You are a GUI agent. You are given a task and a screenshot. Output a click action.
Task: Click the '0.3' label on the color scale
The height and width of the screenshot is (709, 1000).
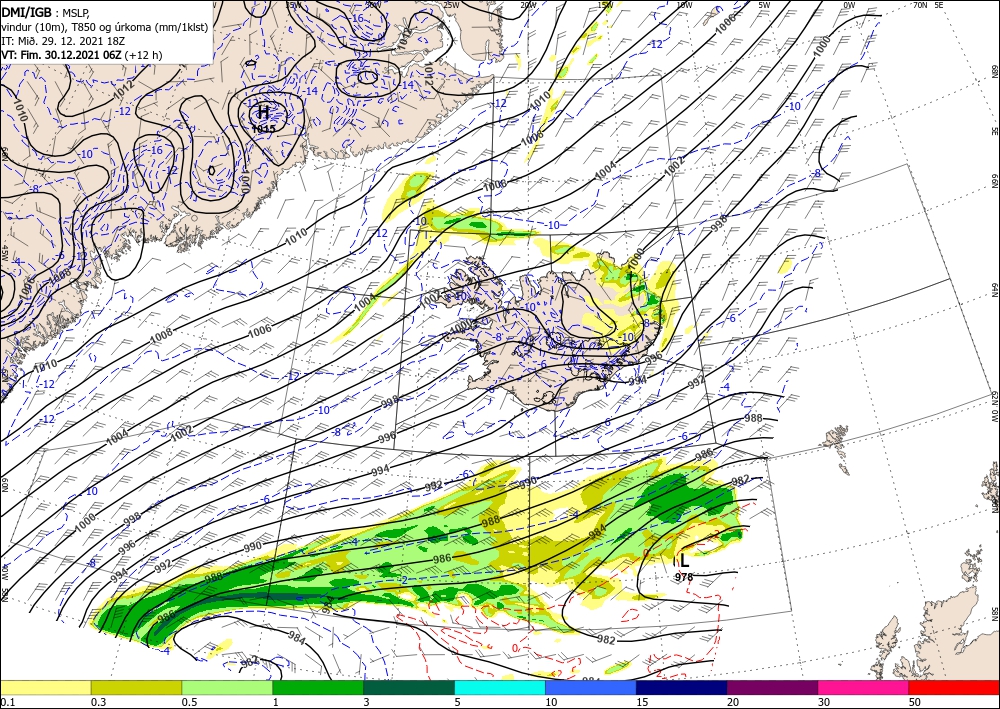tap(98, 702)
